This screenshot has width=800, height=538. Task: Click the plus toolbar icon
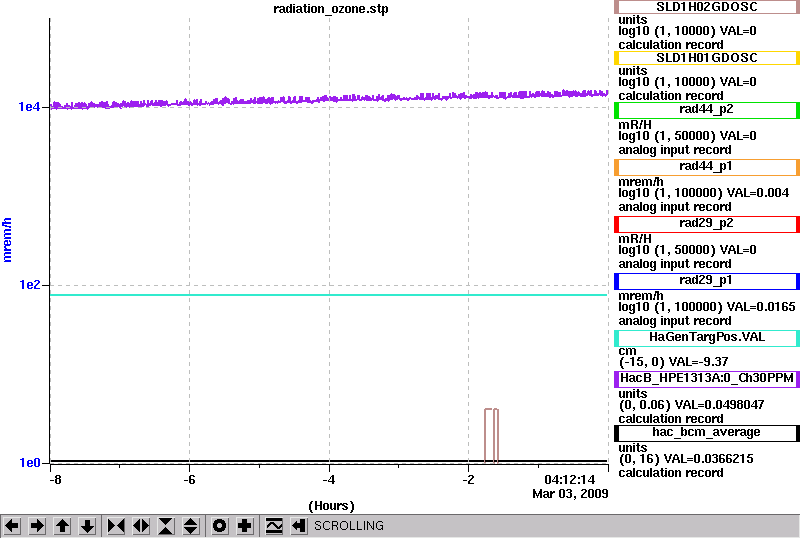point(245,526)
